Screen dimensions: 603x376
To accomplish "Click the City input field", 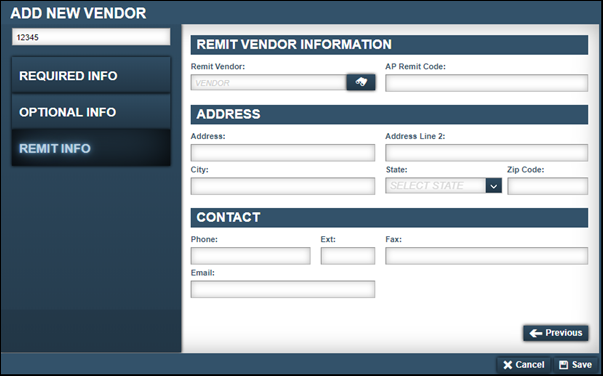I will (283, 186).
